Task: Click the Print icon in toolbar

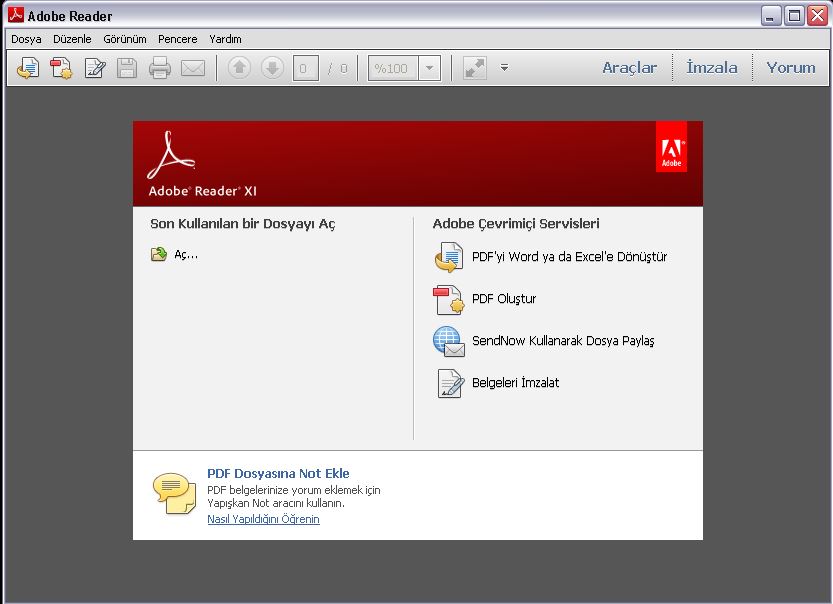Action: (160, 68)
